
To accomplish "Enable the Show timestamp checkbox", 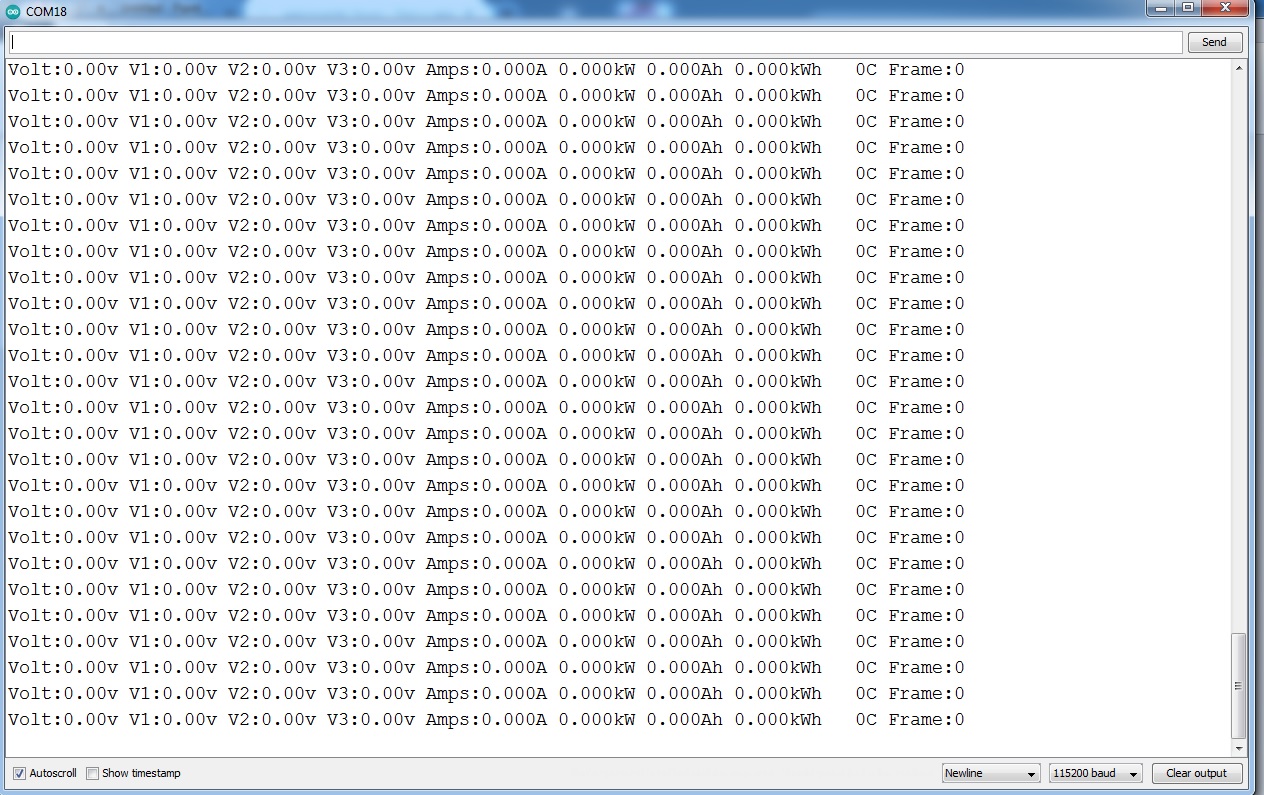I will (x=92, y=773).
